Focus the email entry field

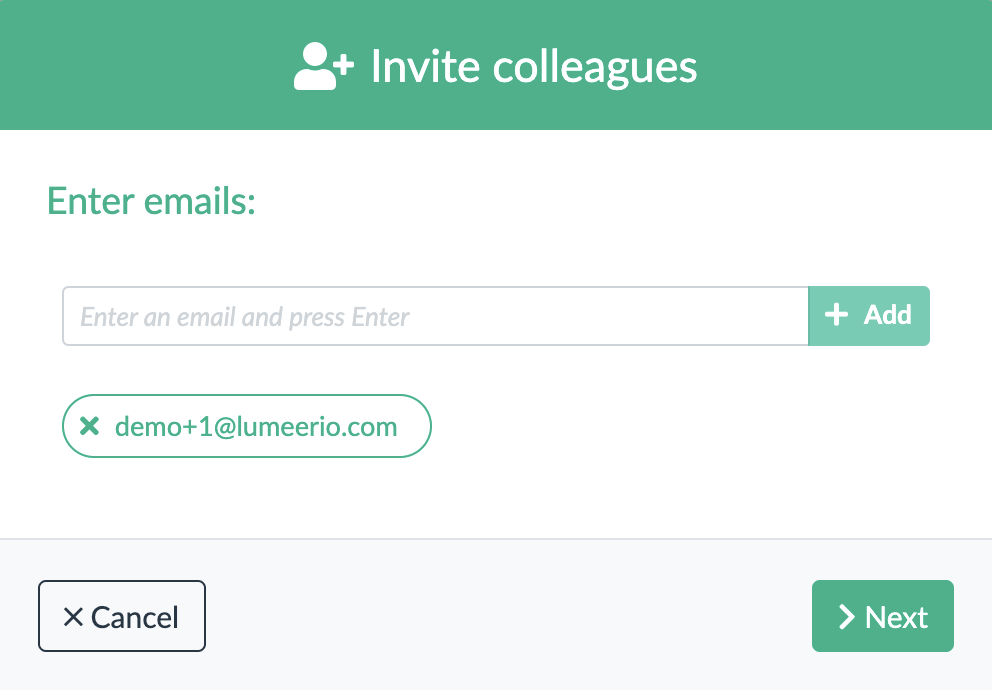point(435,316)
